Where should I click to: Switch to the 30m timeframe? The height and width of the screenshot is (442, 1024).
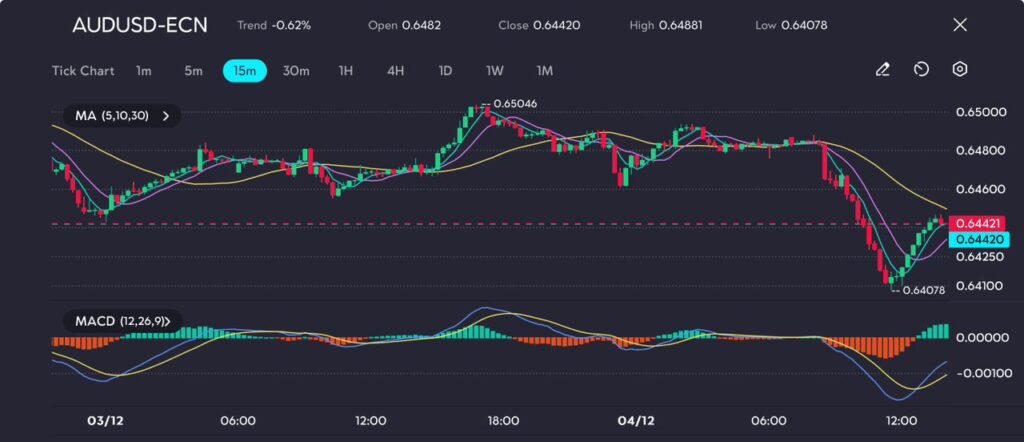pos(296,71)
